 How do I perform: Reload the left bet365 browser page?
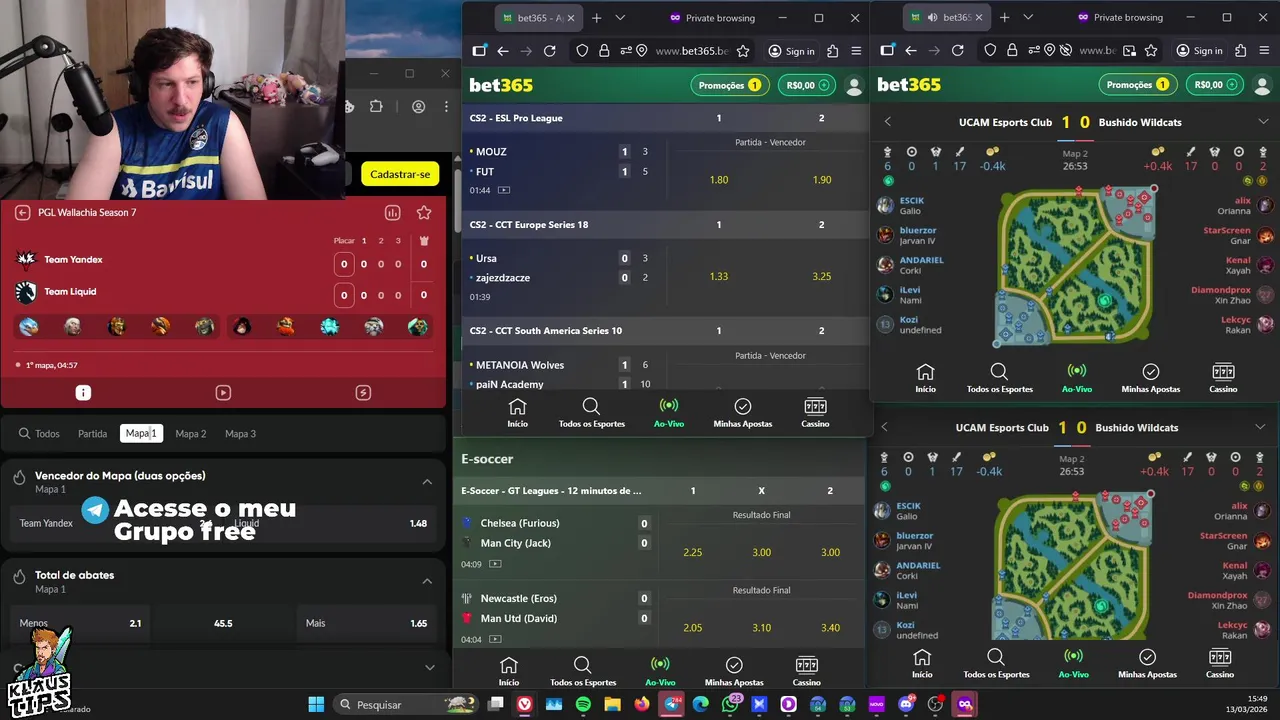click(x=549, y=51)
